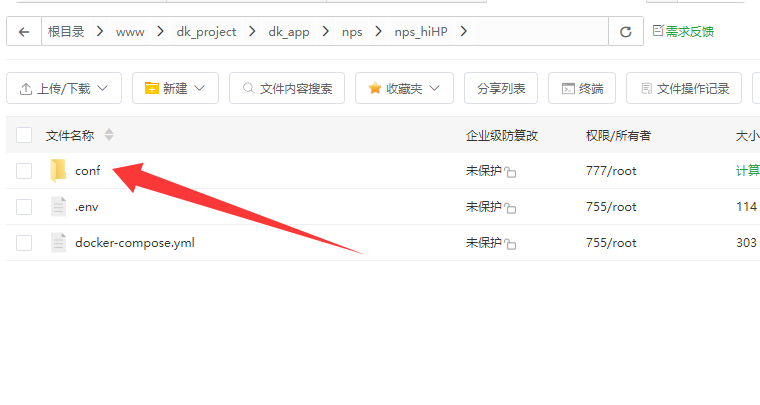Click 755/root permission of docker-compose.yml

click(611, 243)
